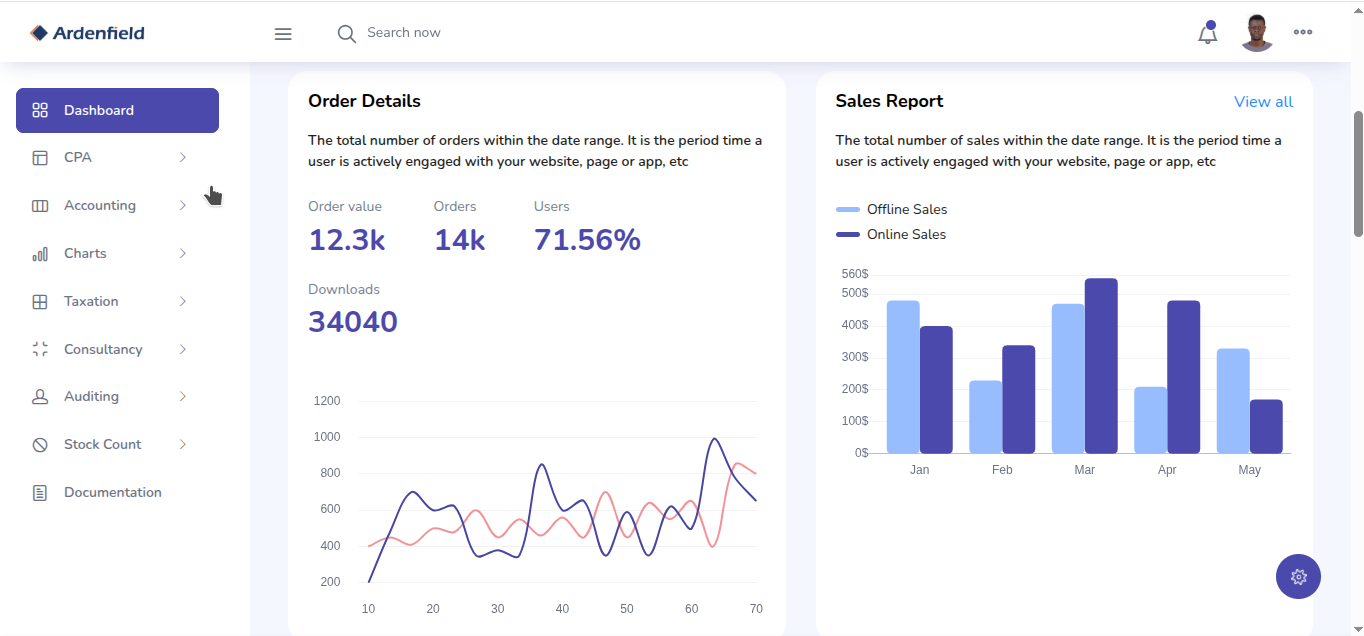Click the vertical page scrollbar thumb
The image size is (1364, 636).
1358,175
